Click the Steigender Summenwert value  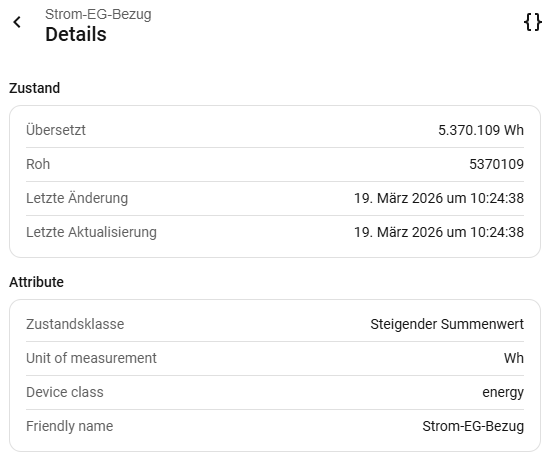pos(447,324)
